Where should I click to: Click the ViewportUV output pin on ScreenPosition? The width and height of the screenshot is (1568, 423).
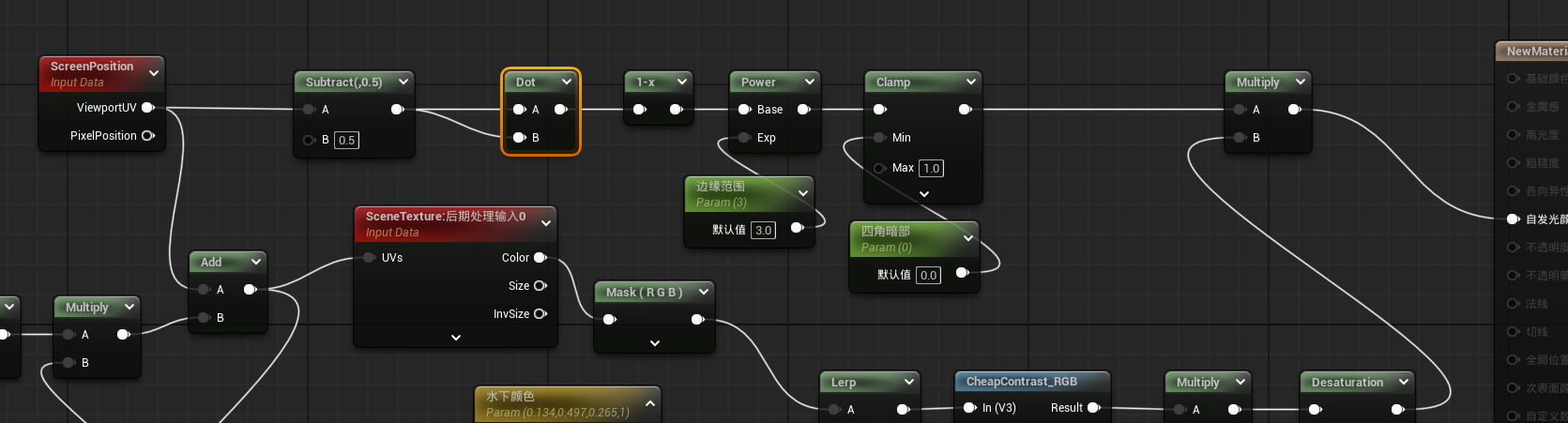tap(147, 108)
